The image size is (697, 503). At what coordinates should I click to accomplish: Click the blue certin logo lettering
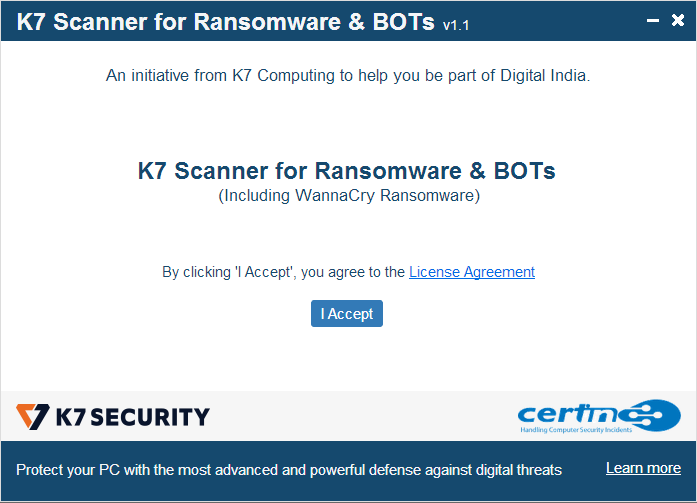click(x=569, y=413)
